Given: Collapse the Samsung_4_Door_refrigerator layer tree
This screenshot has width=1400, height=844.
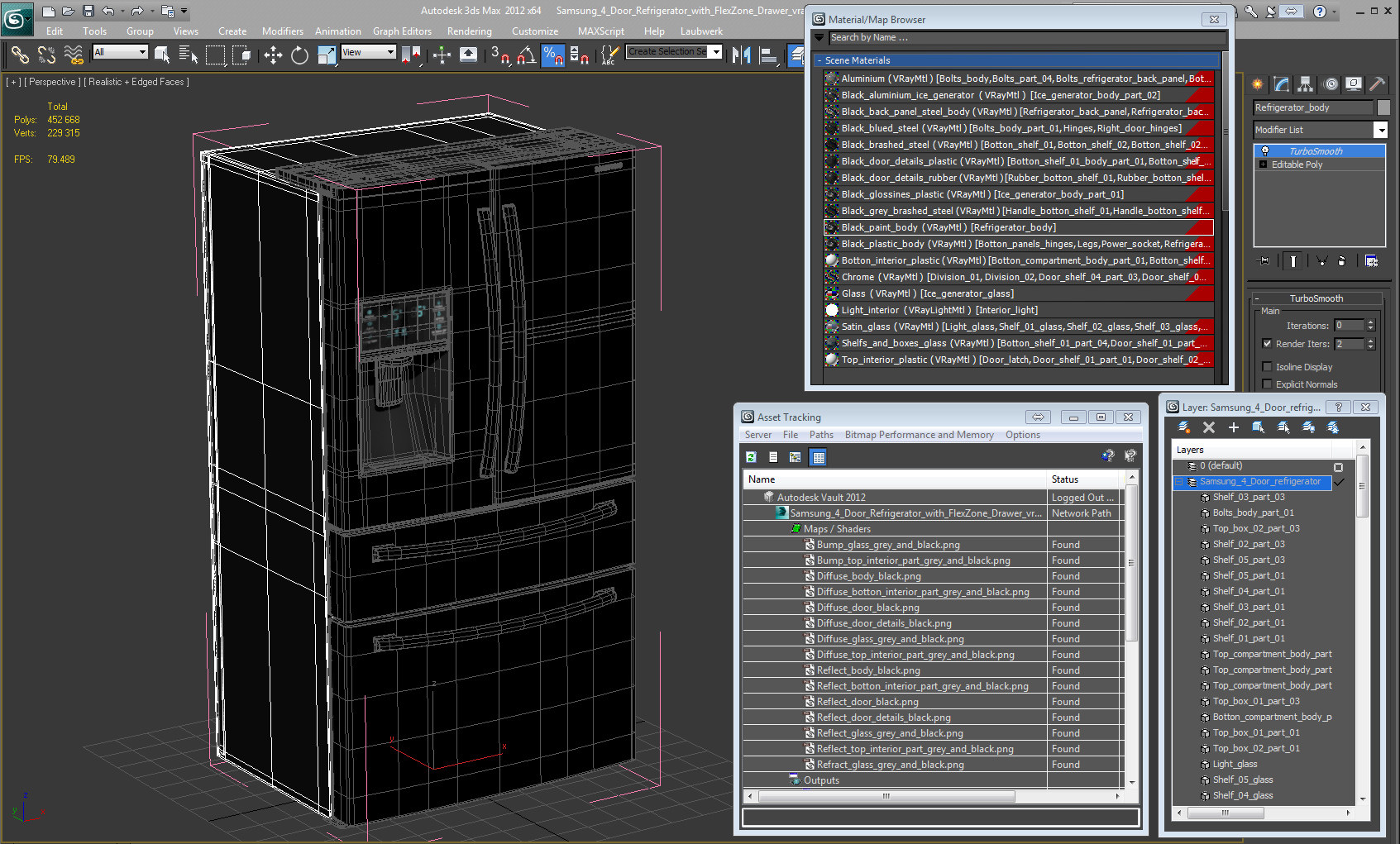Looking at the screenshot, I should click(1180, 482).
